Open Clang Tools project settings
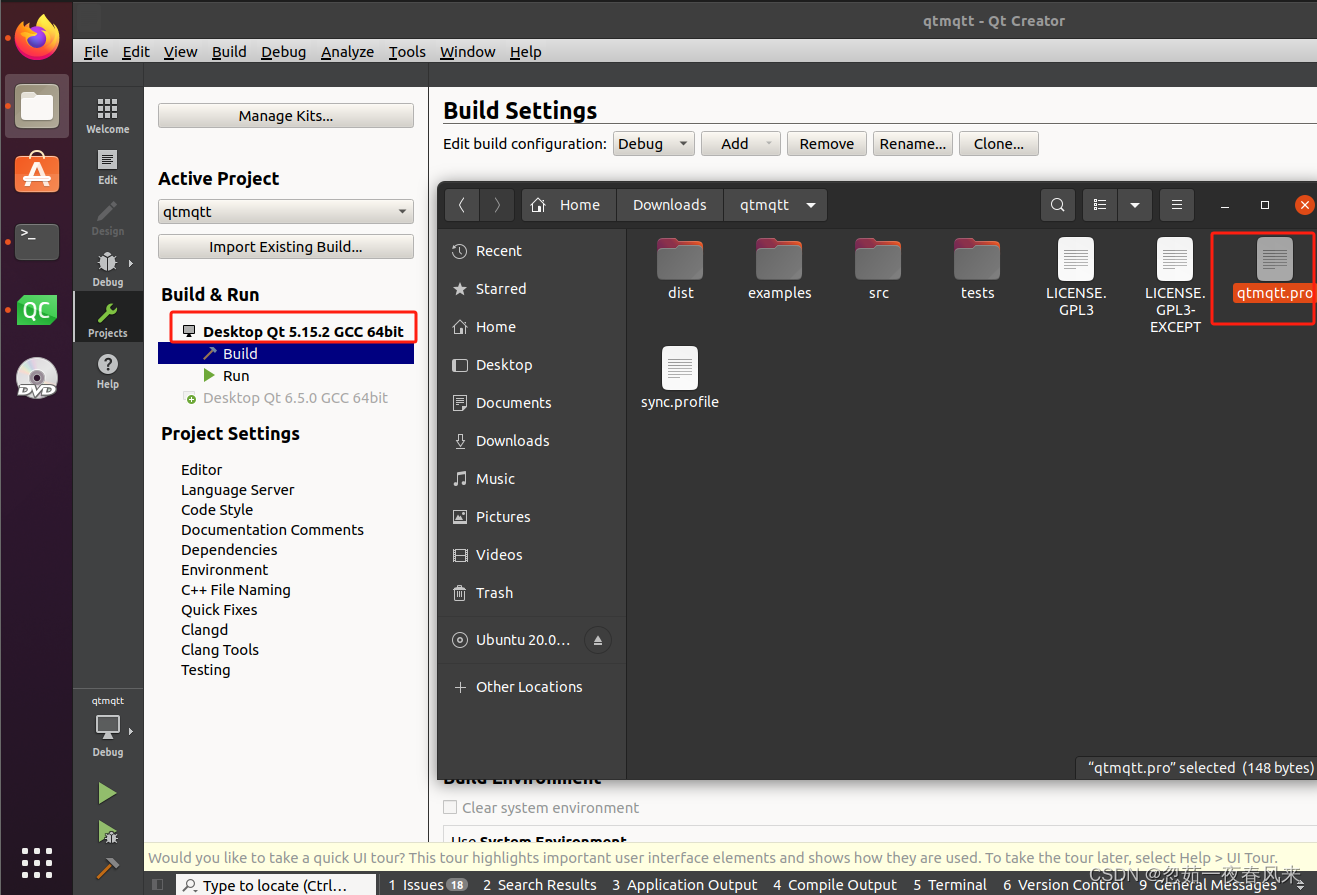The height and width of the screenshot is (895, 1317). tap(220, 650)
